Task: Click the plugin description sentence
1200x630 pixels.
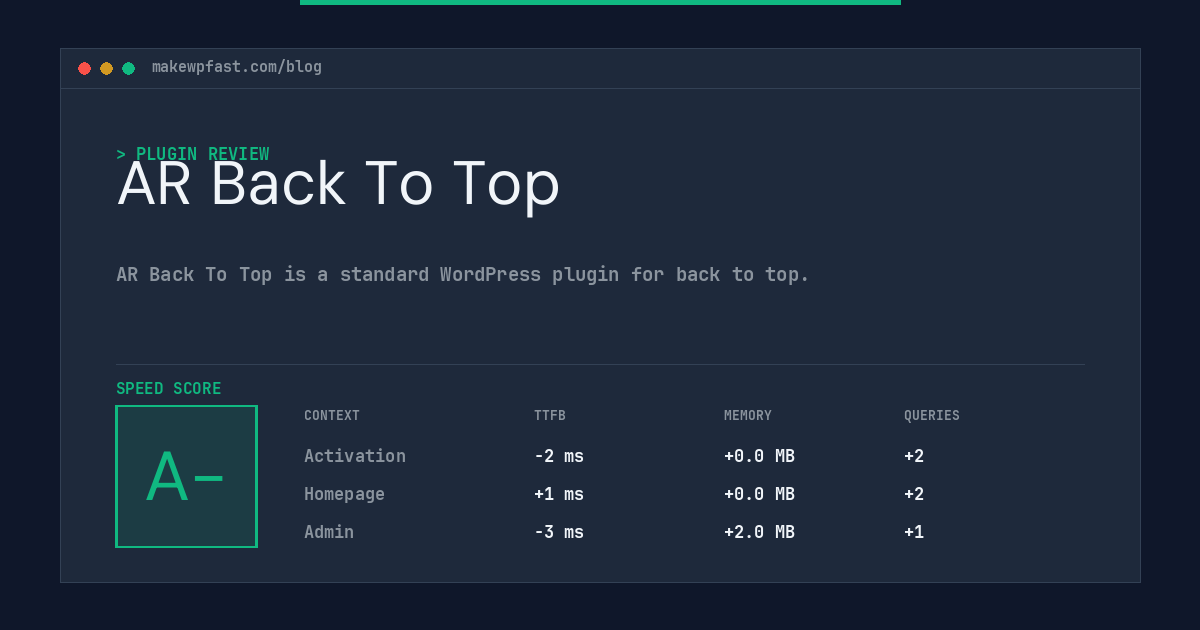Action: click(463, 274)
